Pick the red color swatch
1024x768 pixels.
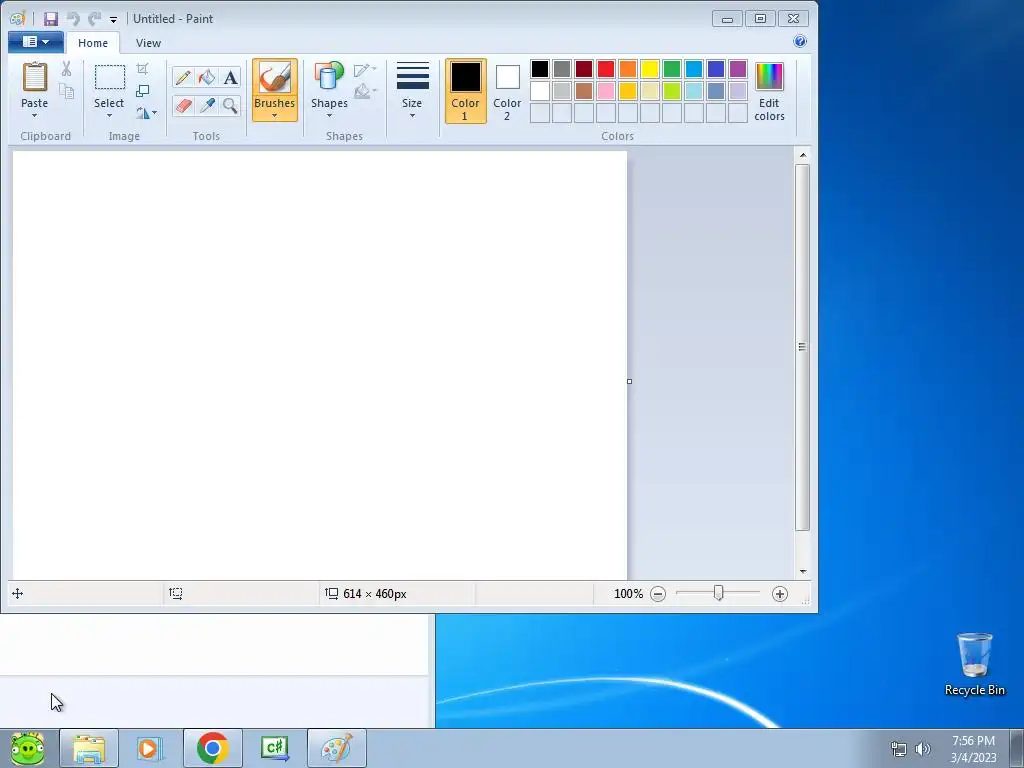coord(606,69)
